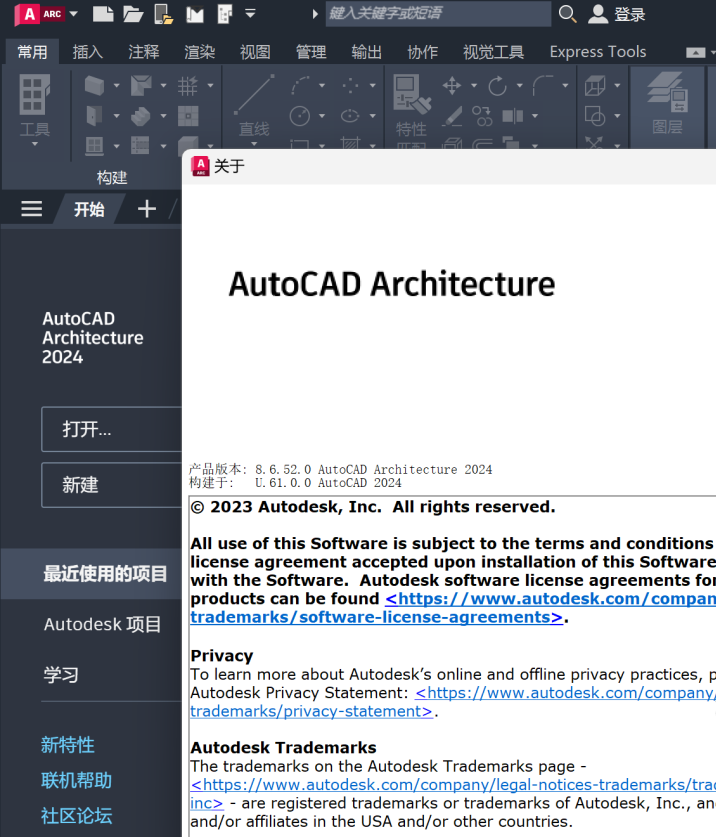
Task: Select the Roof Slab tool icon
Action: [141, 85]
